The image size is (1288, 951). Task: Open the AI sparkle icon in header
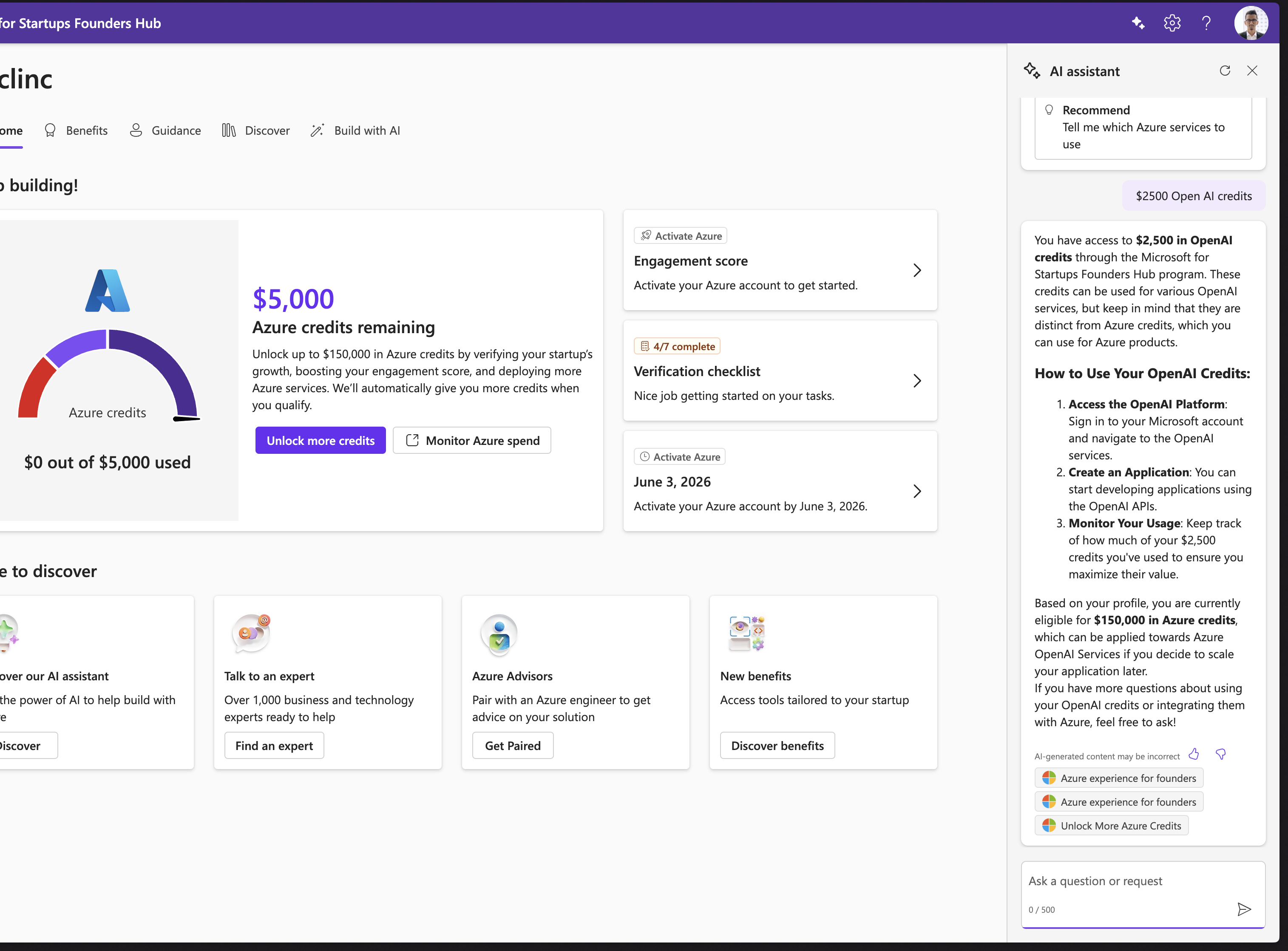pos(1138,23)
